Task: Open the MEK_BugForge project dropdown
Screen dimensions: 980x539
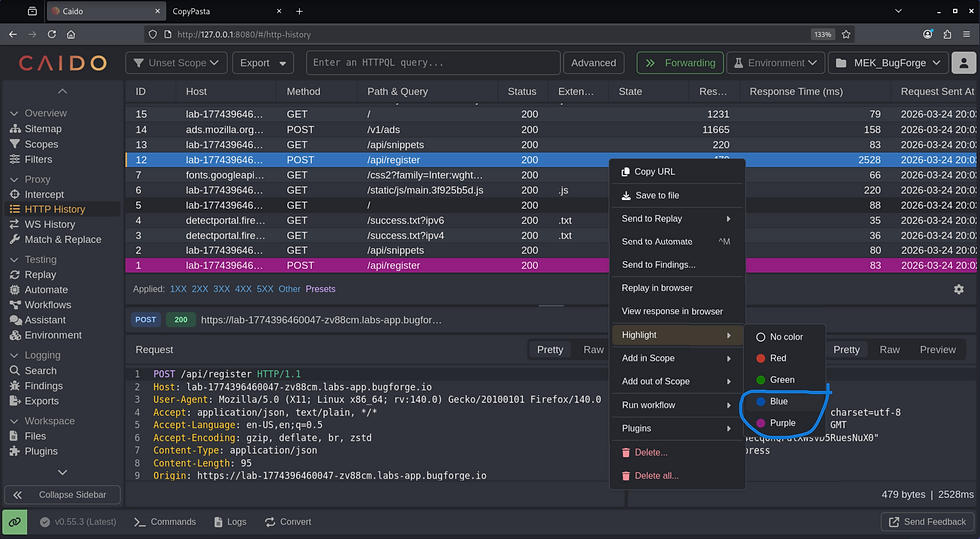Action: (x=888, y=63)
